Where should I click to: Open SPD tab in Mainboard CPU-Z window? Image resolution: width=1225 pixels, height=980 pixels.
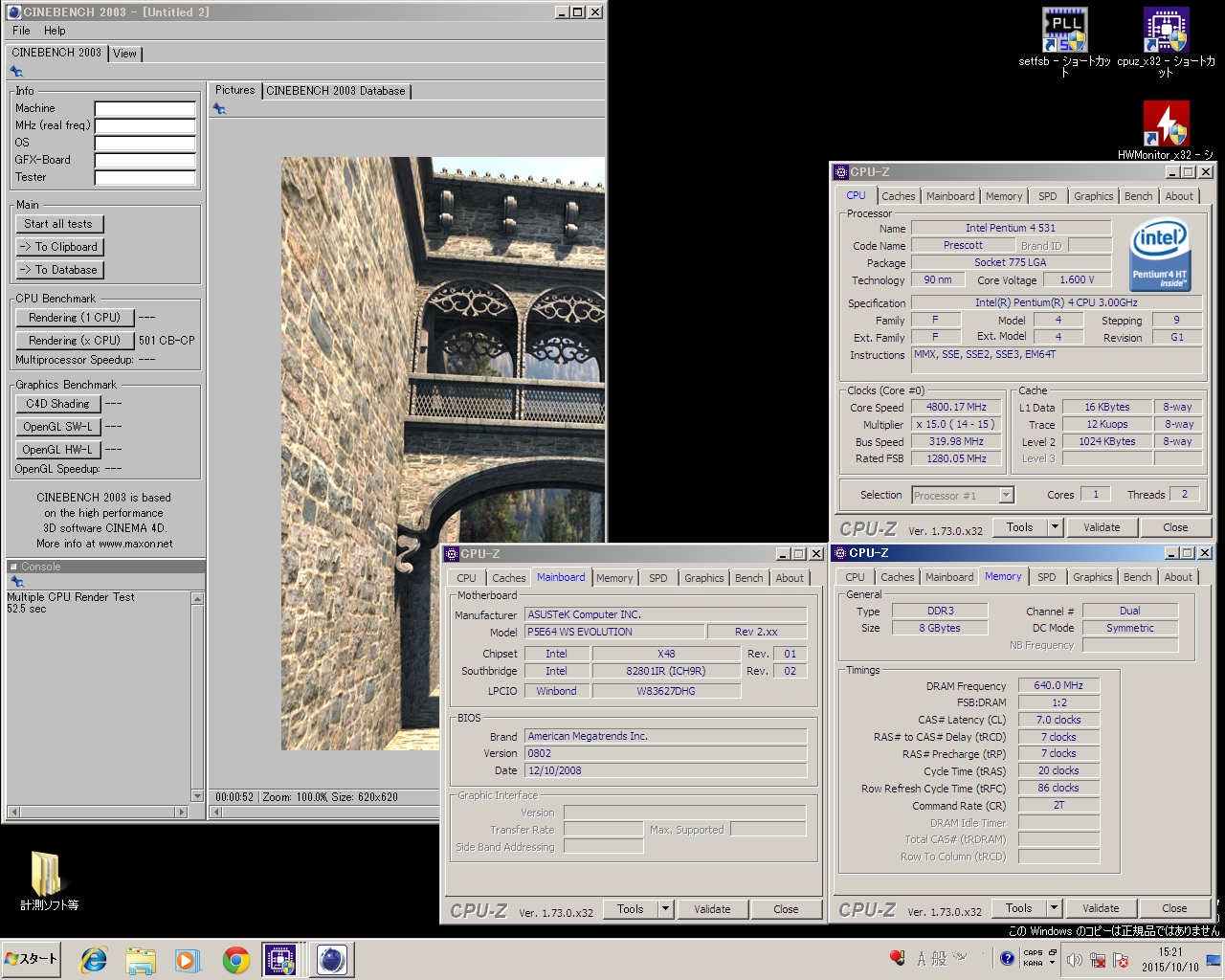[658, 578]
